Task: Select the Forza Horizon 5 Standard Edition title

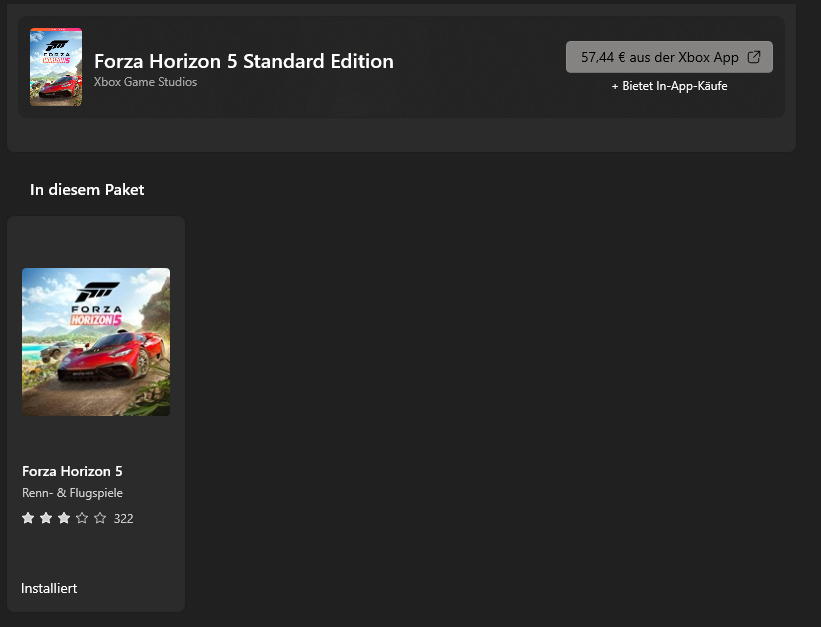Action: click(x=244, y=61)
